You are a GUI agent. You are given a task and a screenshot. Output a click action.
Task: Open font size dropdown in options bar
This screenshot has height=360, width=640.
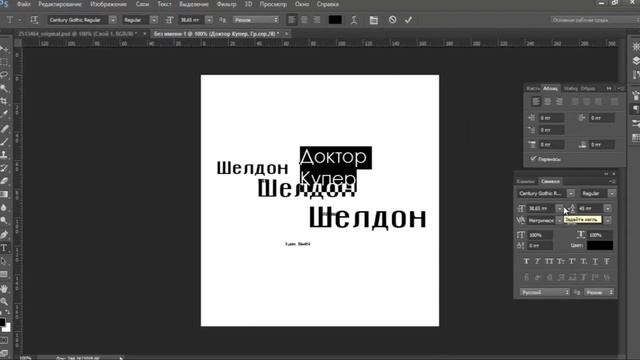point(209,20)
